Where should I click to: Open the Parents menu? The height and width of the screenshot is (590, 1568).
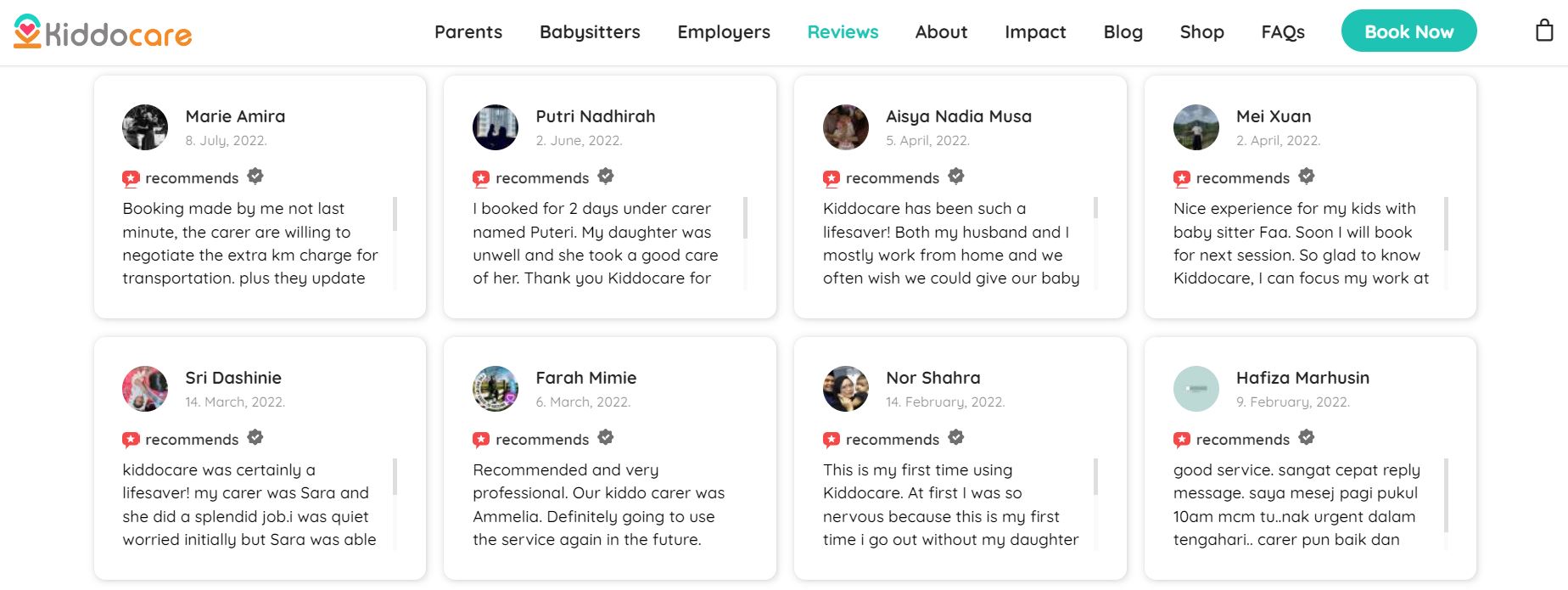(468, 32)
